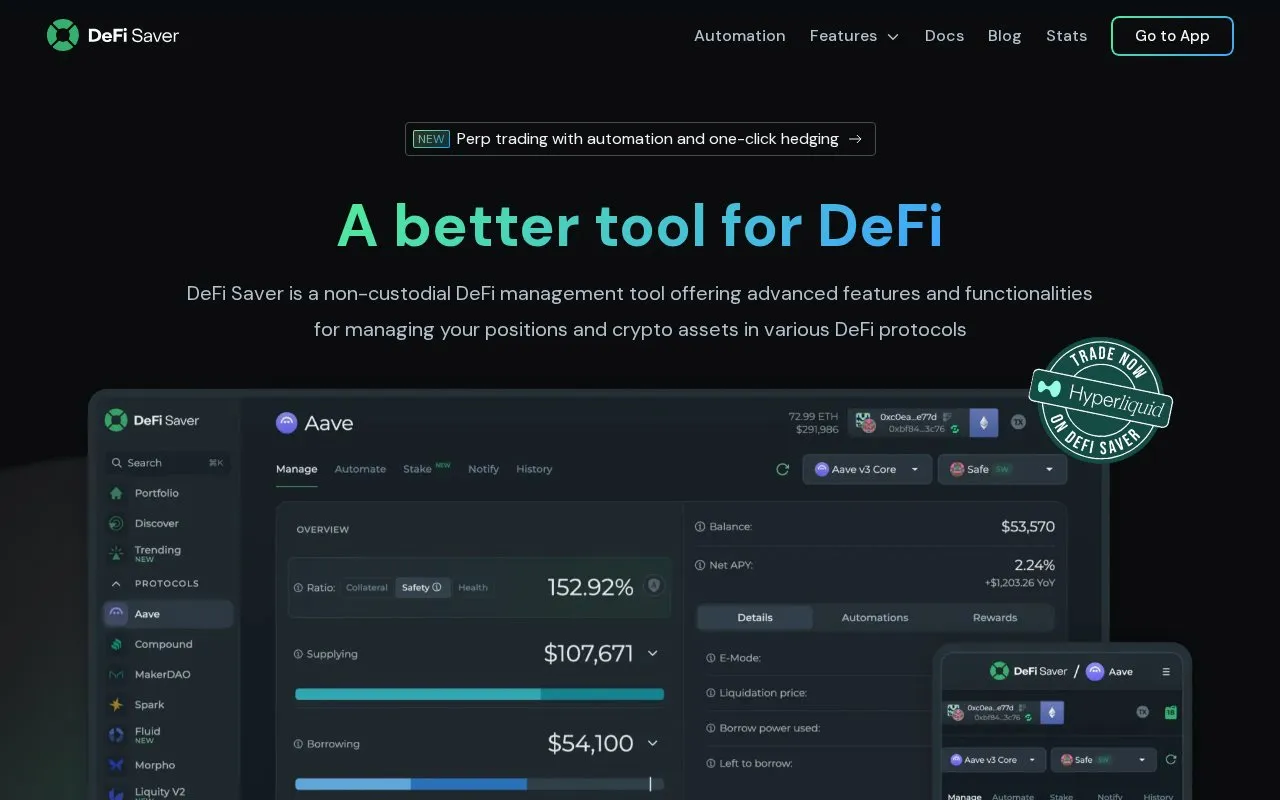The width and height of the screenshot is (1280, 800).
Task: Open the Blog link
Action: [x=1004, y=36]
